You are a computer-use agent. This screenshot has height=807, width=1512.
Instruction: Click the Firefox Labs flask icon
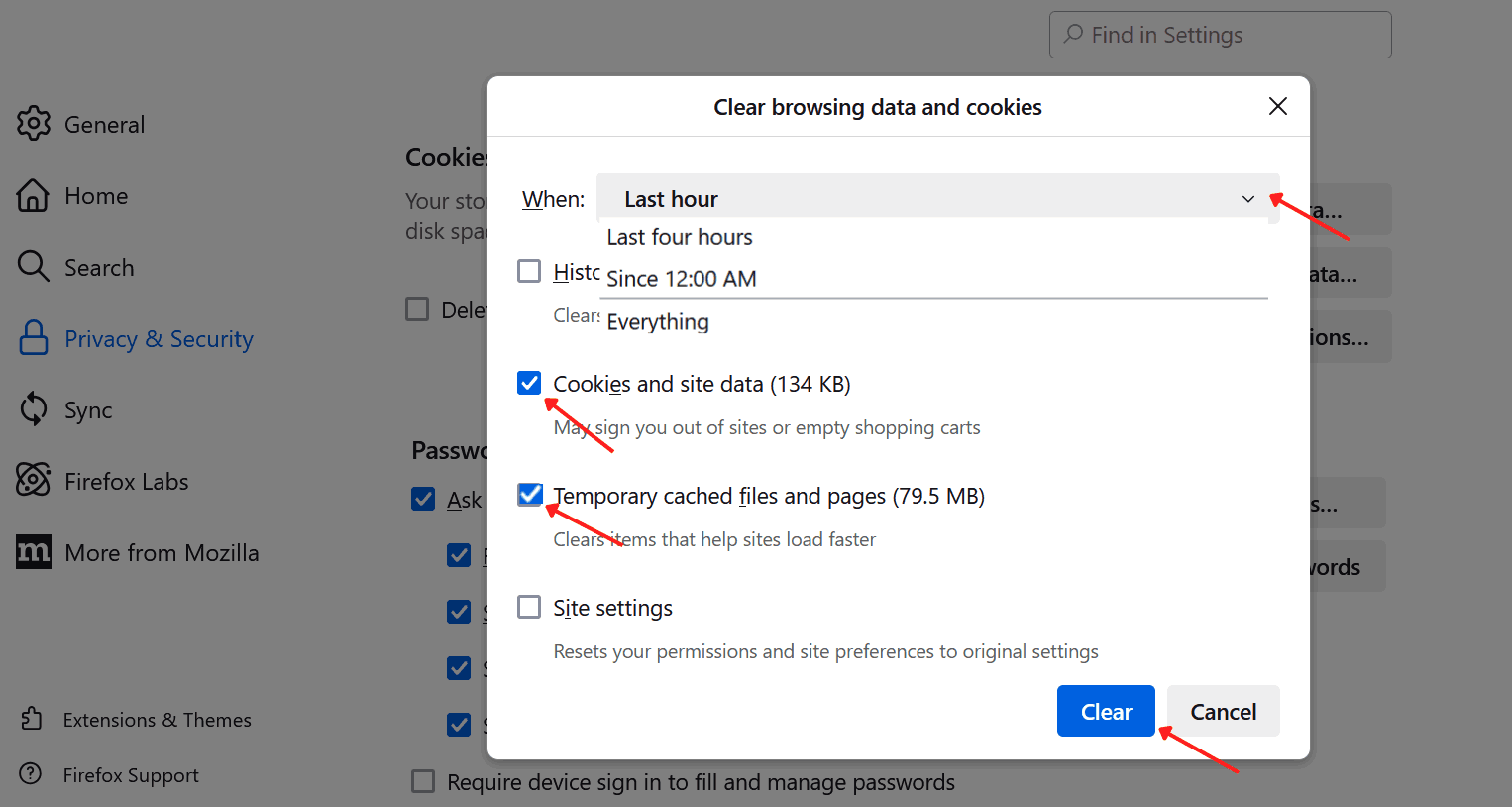pyautogui.click(x=33, y=481)
